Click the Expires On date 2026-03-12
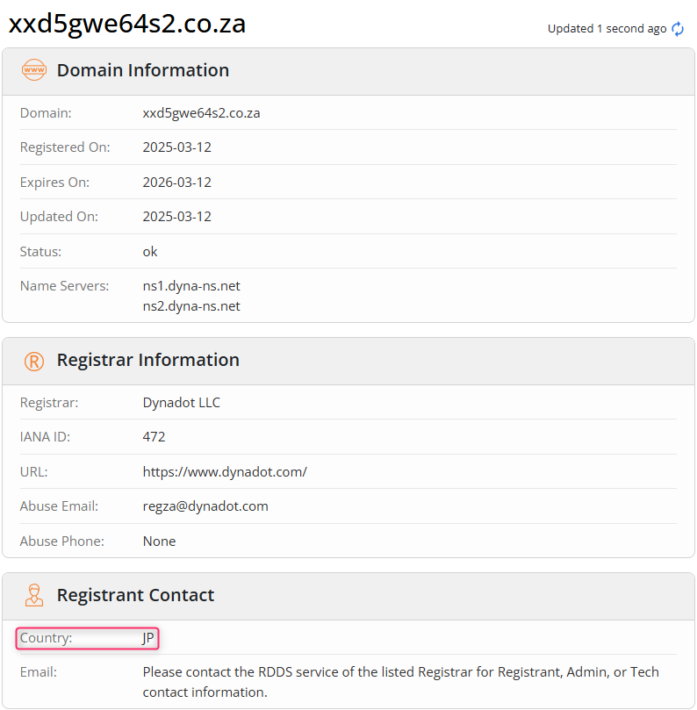 pyautogui.click(x=177, y=183)
